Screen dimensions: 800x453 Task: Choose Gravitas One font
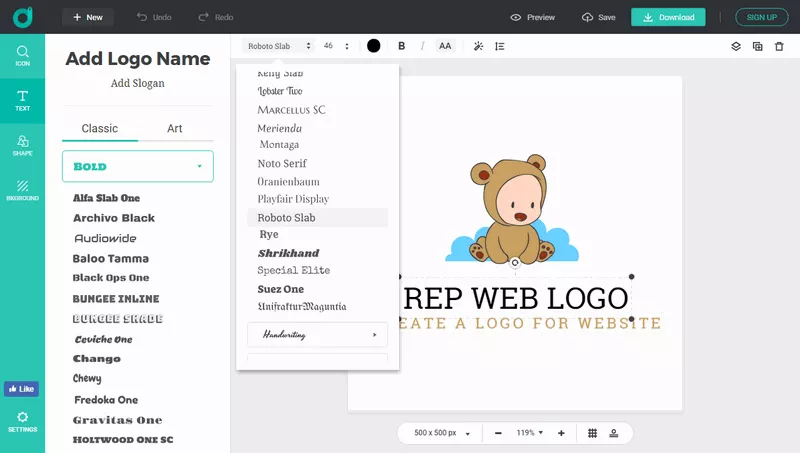117,420
